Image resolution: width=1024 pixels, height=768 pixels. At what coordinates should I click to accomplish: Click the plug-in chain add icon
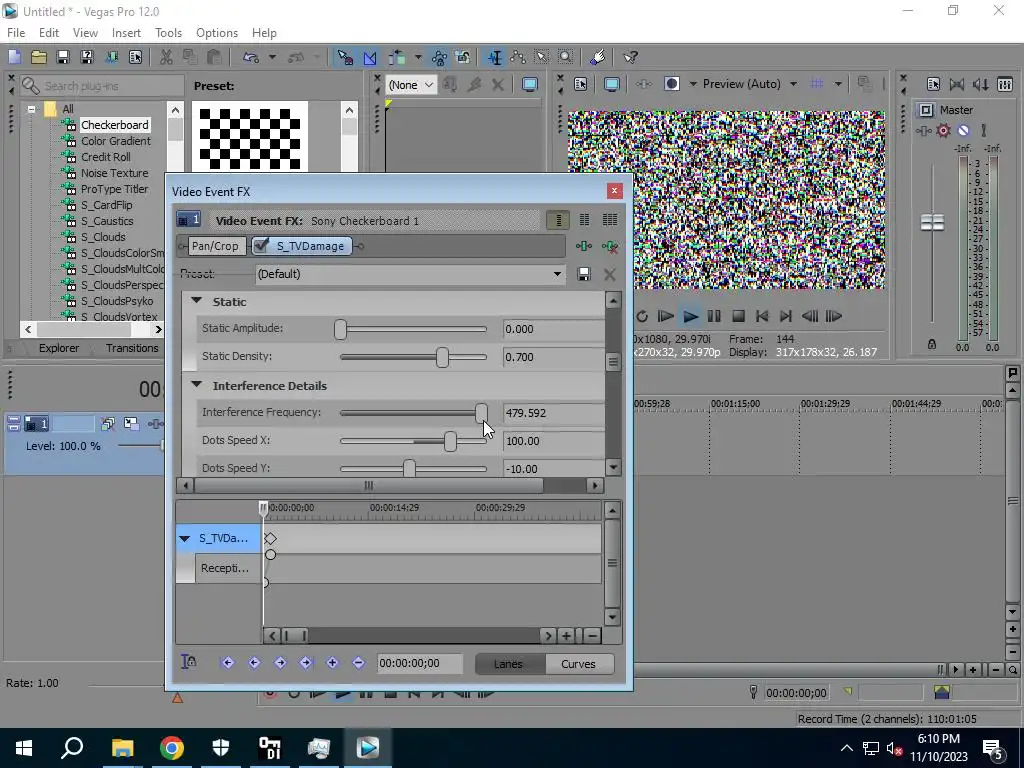(584, 246)
